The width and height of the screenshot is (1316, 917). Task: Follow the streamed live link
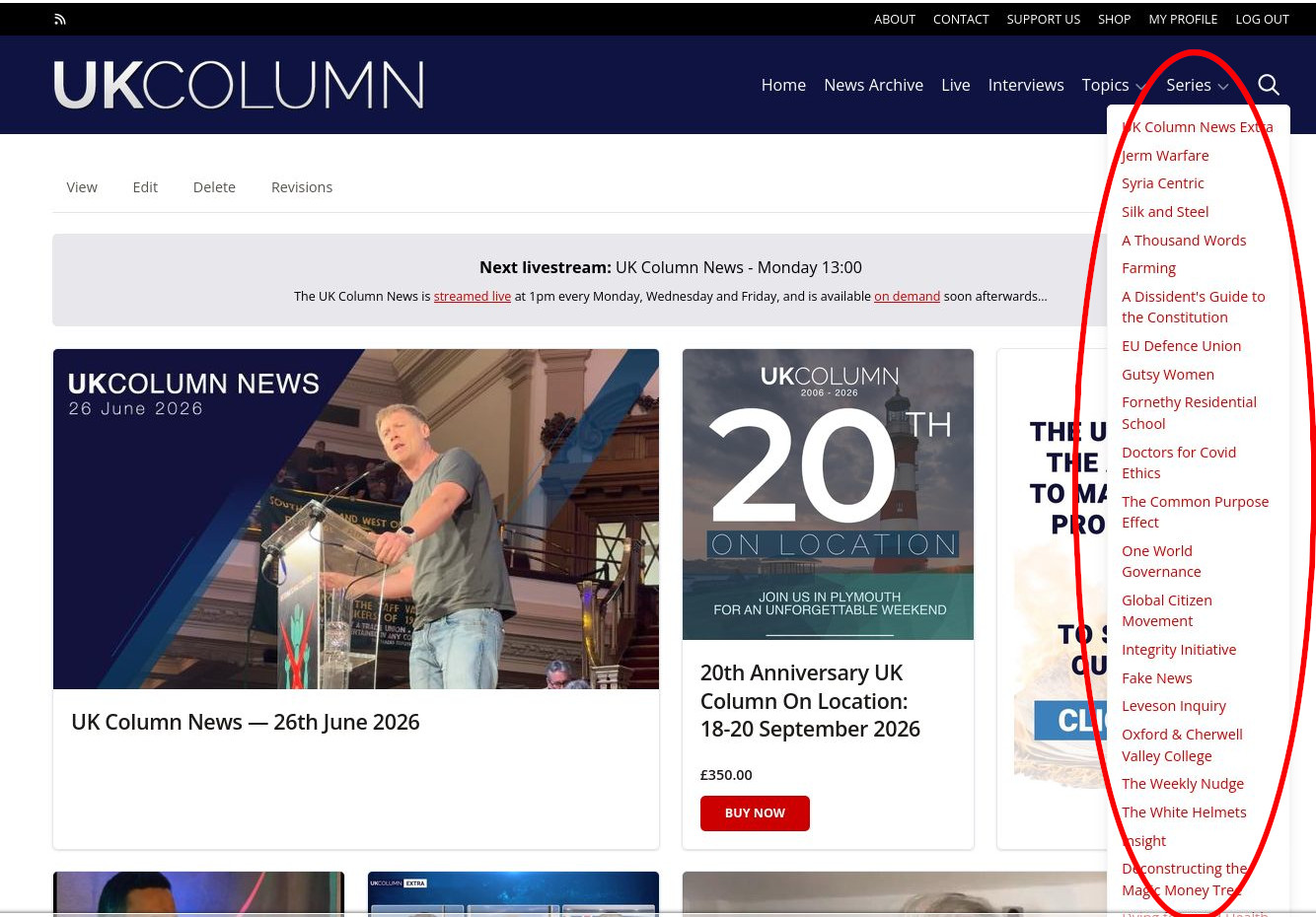point(473,296)
